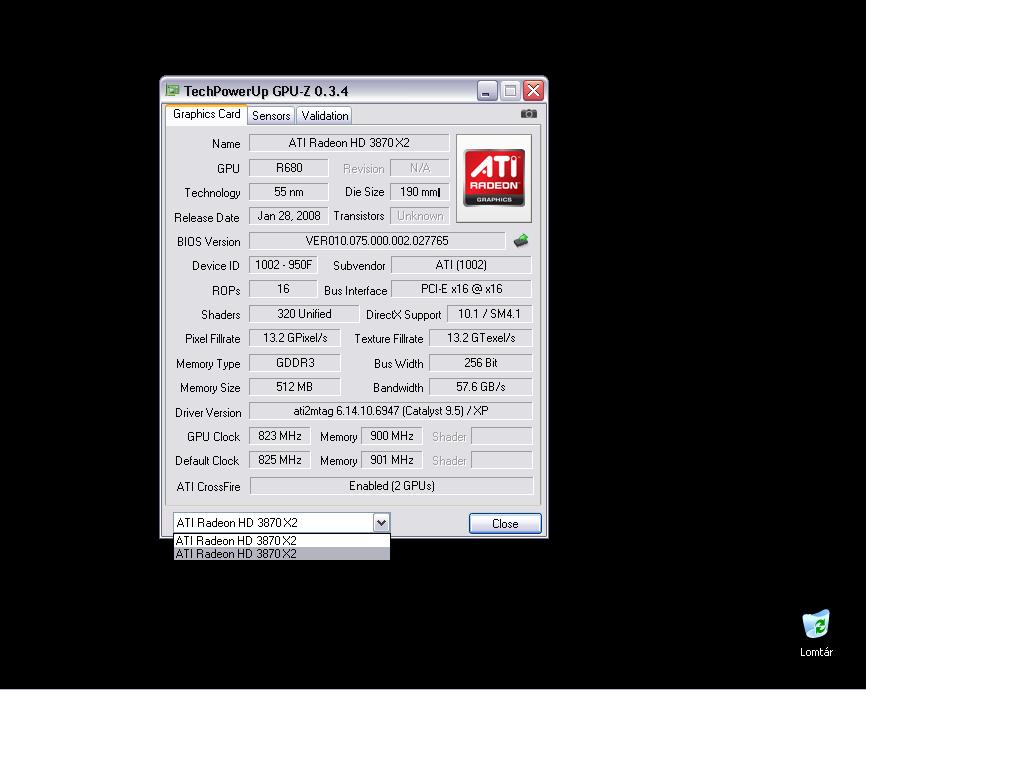This screenshot has width=1024, height=768.
Task: Click the GPU-Z title bar app icon
Action: pyautogui.click(x=172, y=90)
